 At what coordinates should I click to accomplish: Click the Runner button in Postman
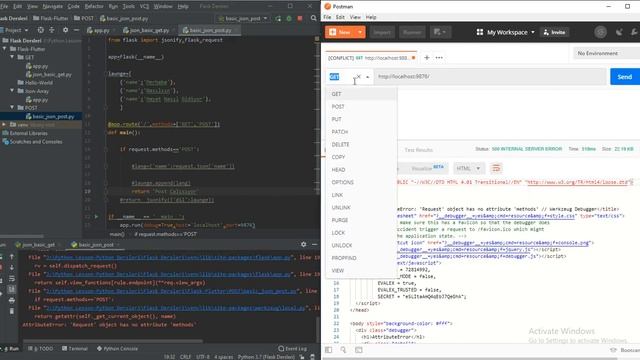412,32
